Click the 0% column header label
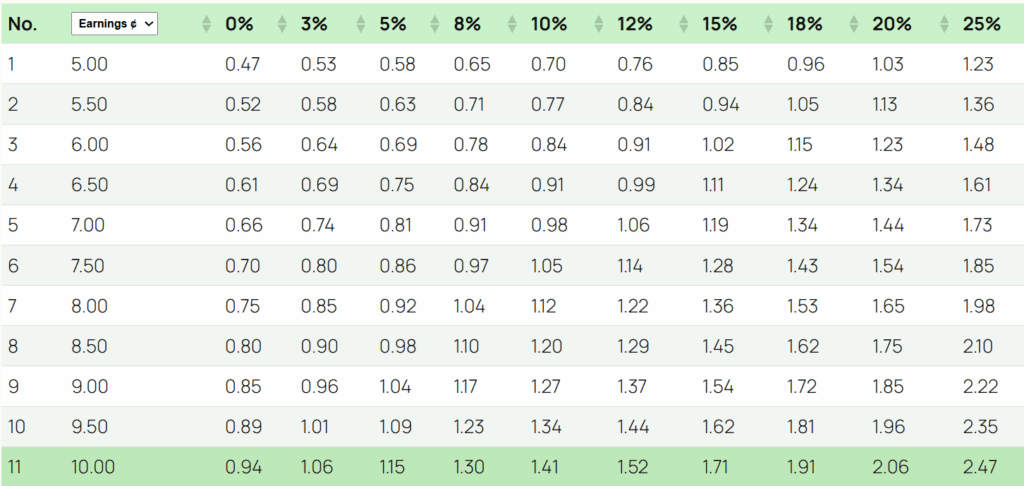Viewport: 1024px width, 486px height. [239, 24]
